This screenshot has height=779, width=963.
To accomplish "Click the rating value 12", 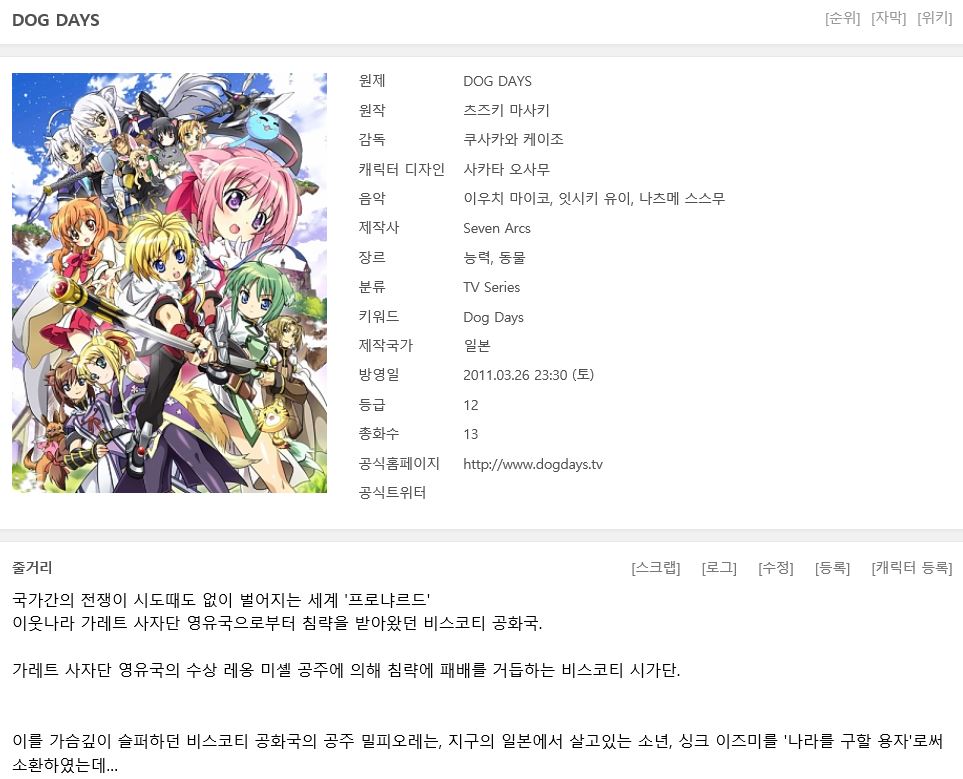I will (470, 405).
